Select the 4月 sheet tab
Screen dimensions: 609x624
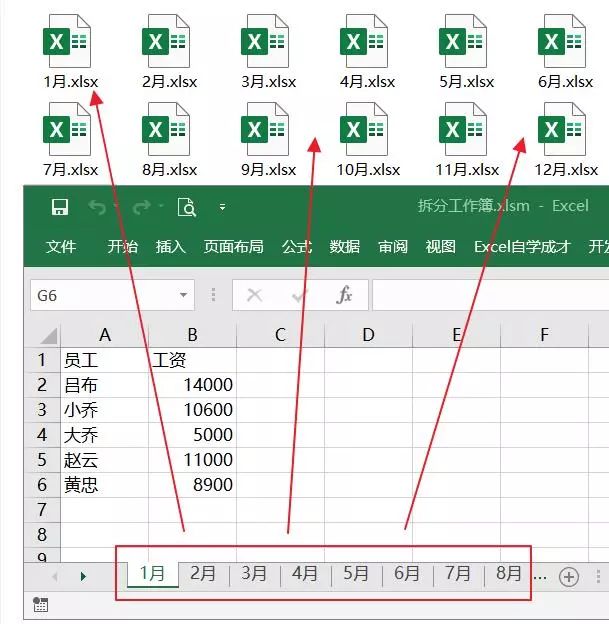[x=305, y=574]
